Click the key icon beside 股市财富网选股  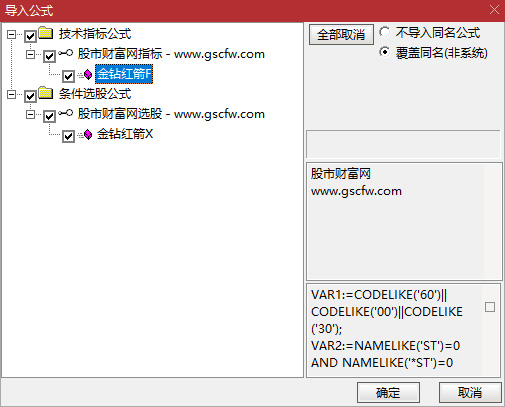point(65,113)
